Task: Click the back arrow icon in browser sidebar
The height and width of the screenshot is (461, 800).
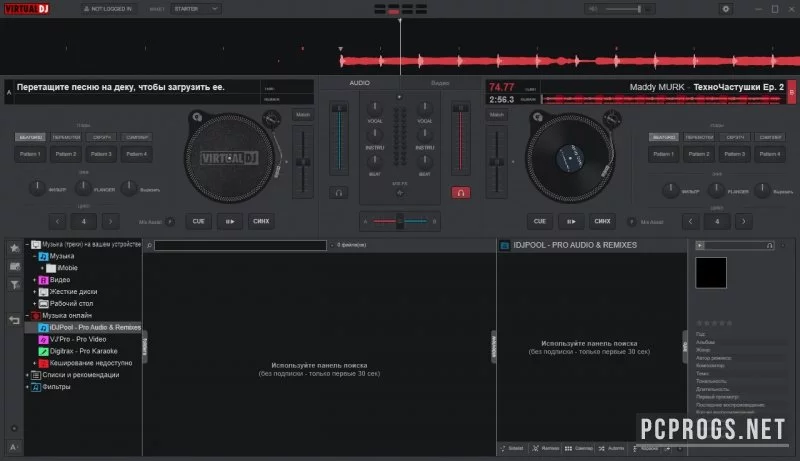Action: 14,320
